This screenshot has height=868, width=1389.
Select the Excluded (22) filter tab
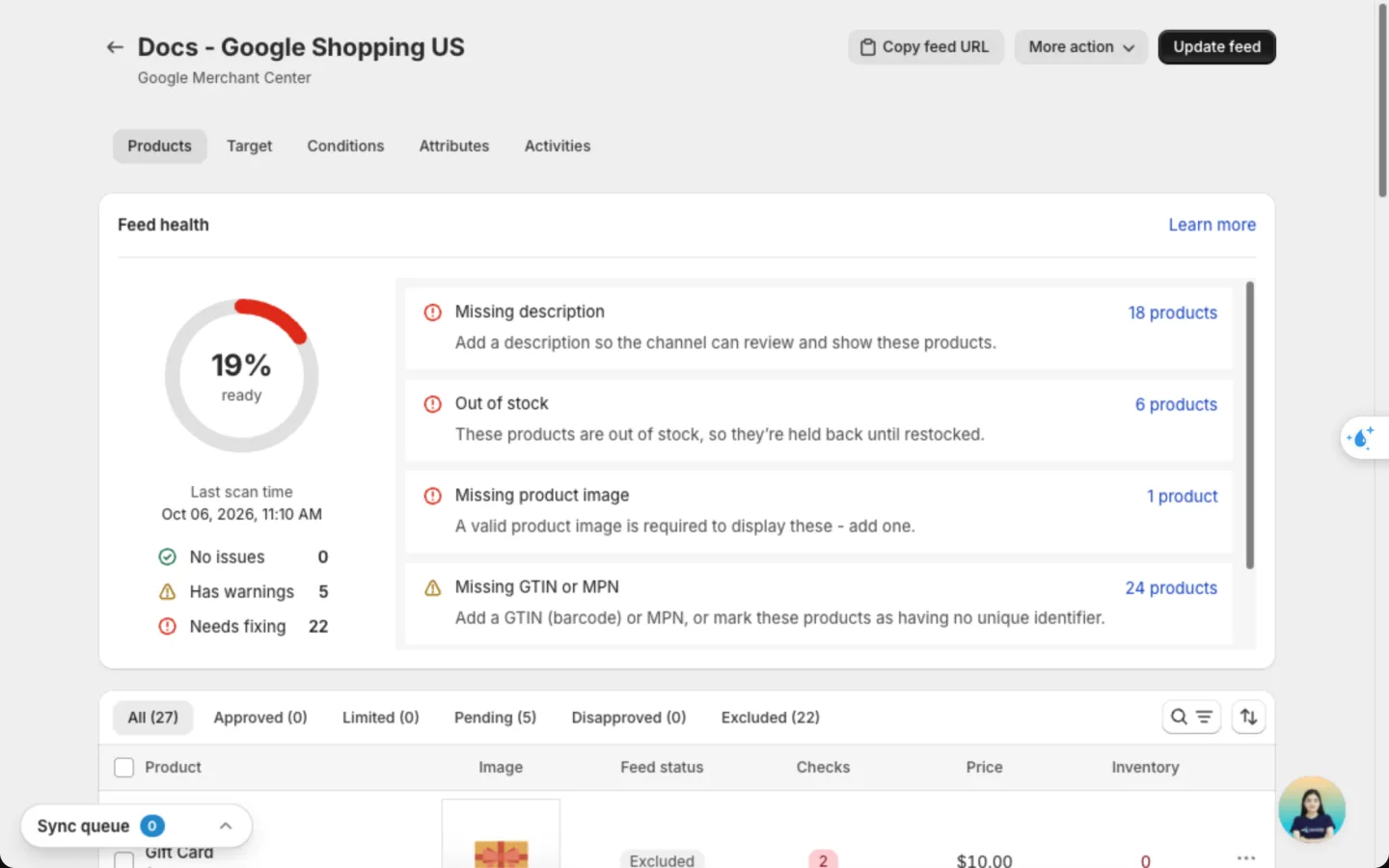(x=771, y=718)
